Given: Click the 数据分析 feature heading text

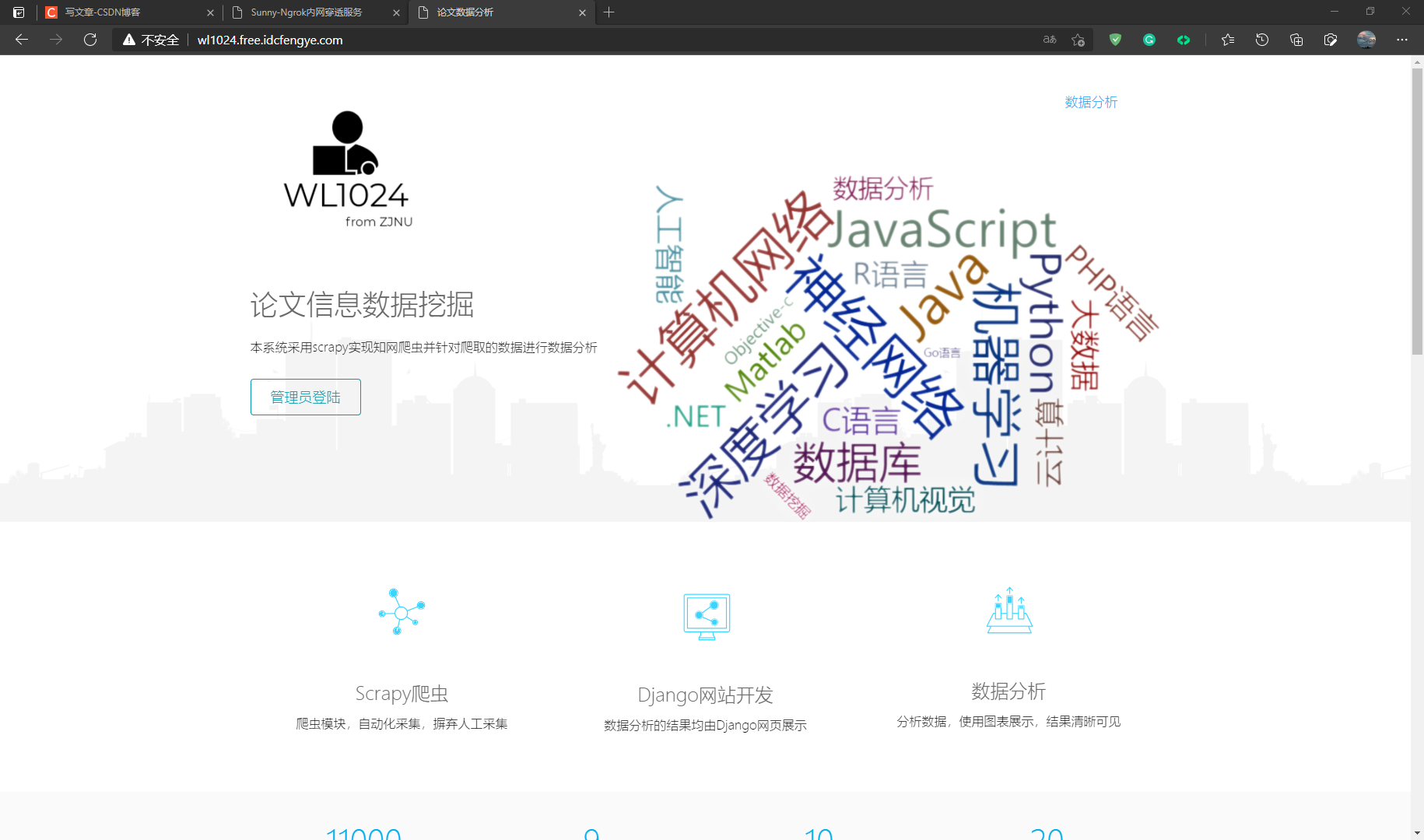Looking at the screenshot, I should coord(1008,691).
